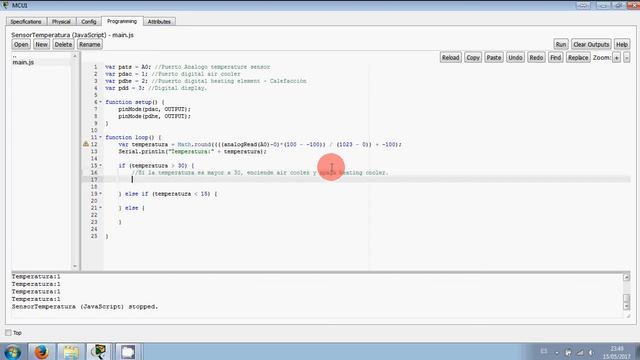Run the program
This screenshot has width=640, height=360.
coord(561,44)
